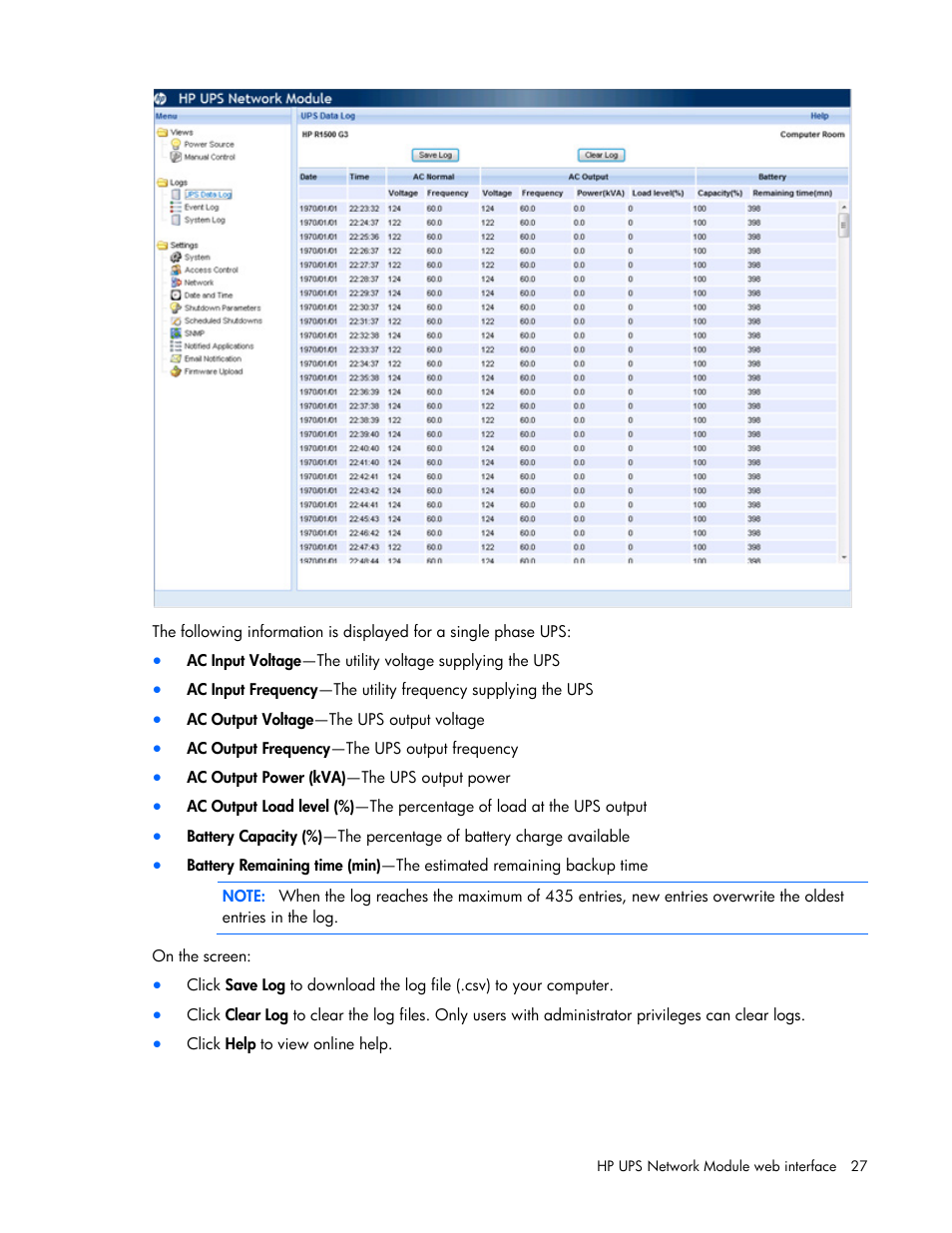
Task: Click the scroll down arrow of log table
Action: click(843, 557)
